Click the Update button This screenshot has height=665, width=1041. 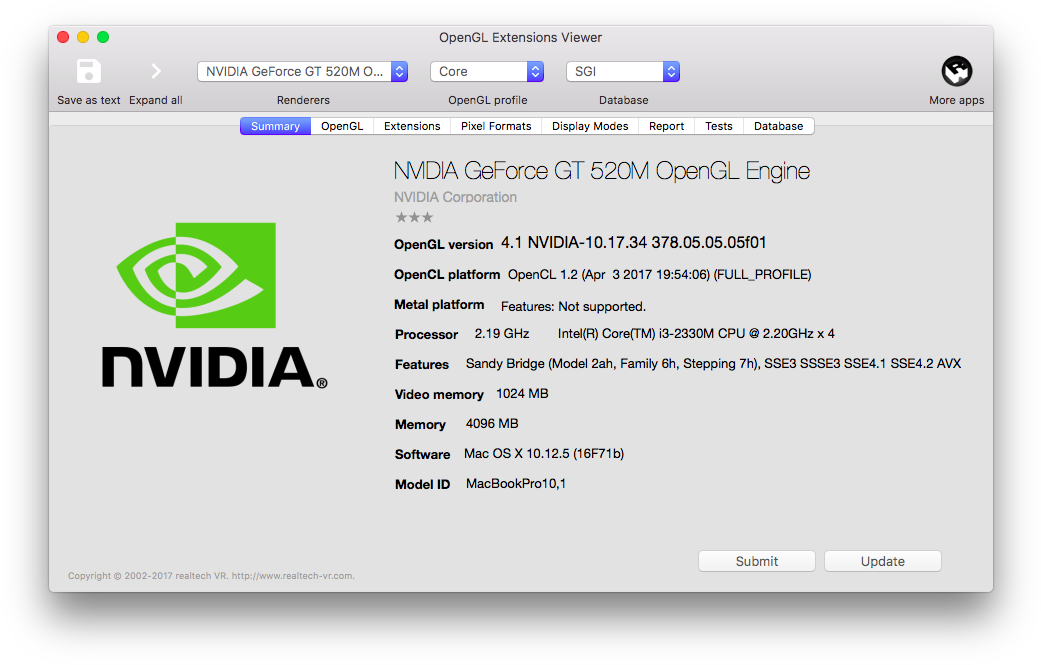[x=882, y=560]
